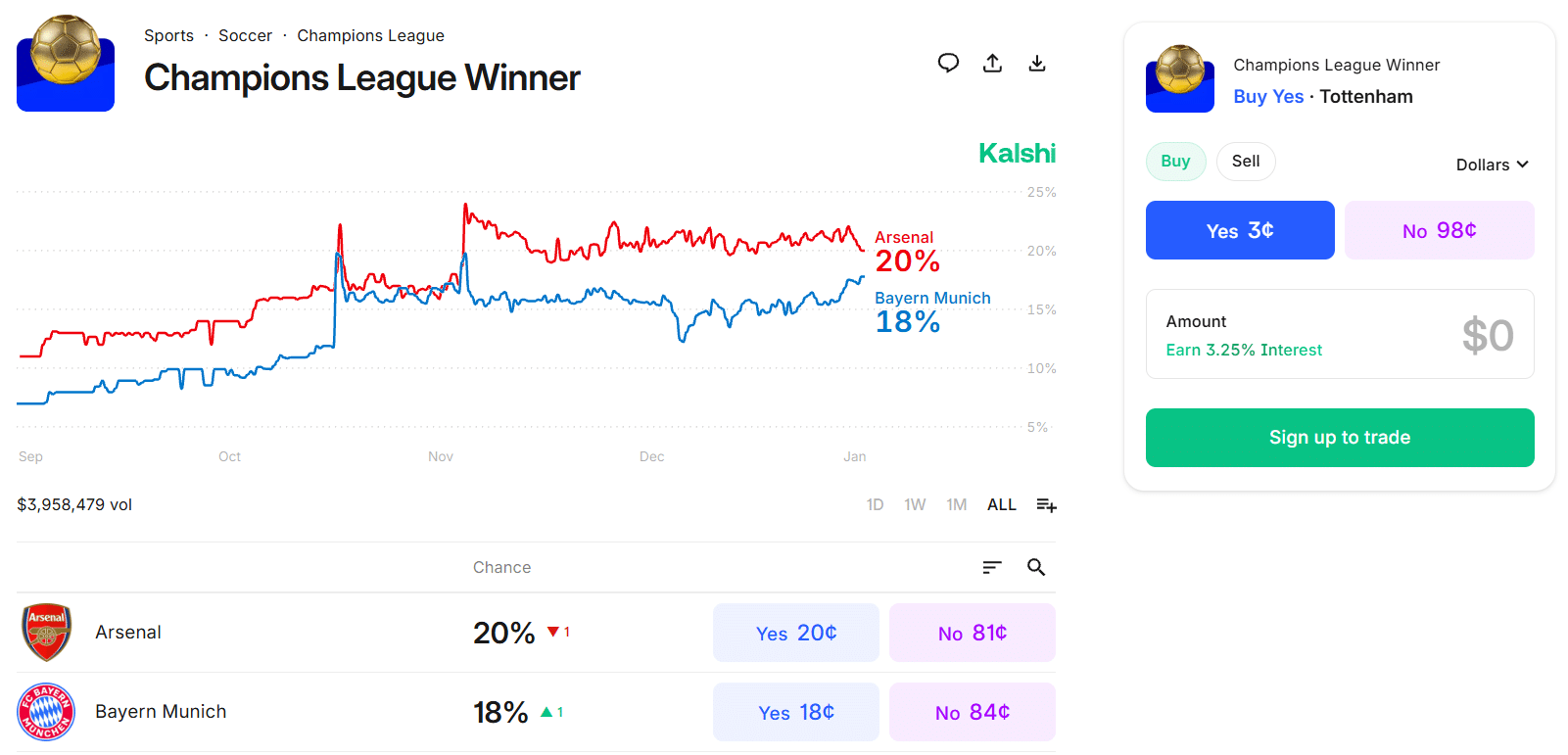Select the 1M chart range
Image resolution: width=1568 pixels, height=755 pixels.
pos(956,505)
